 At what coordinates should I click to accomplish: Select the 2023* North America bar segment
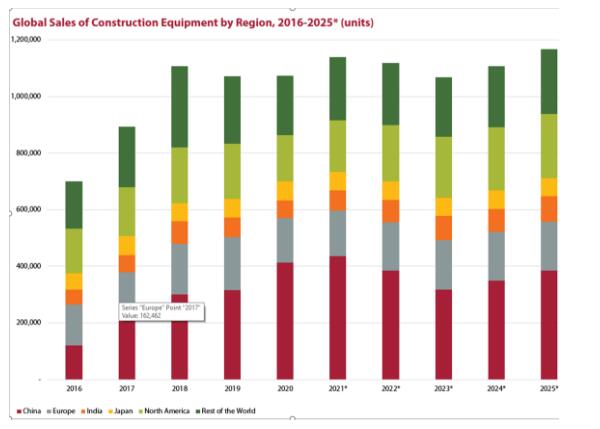[x=443, y=167]
